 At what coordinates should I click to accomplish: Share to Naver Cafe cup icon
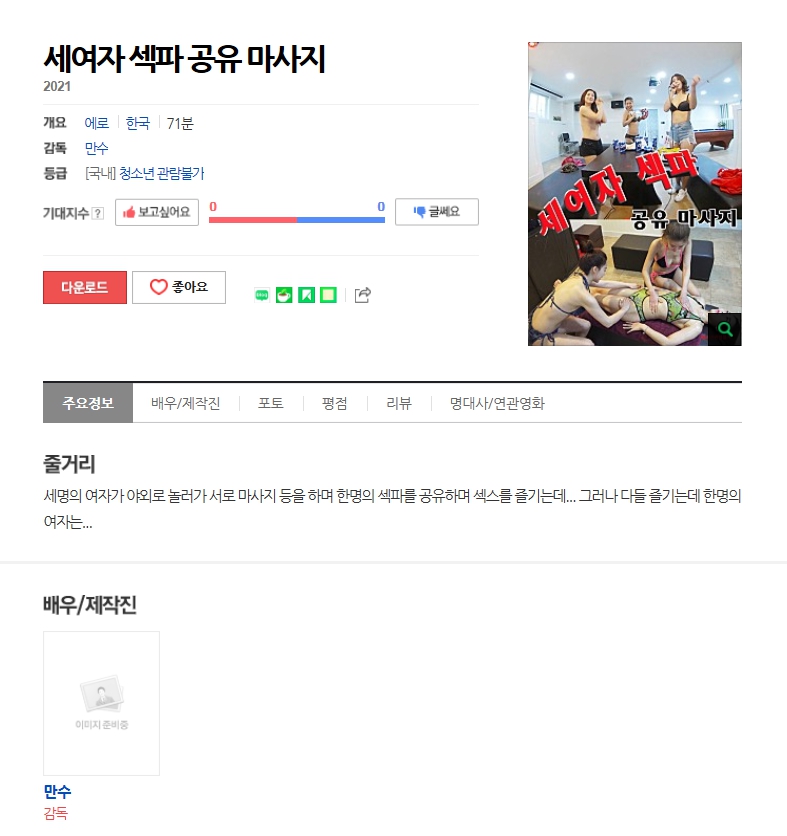point(284,295)
